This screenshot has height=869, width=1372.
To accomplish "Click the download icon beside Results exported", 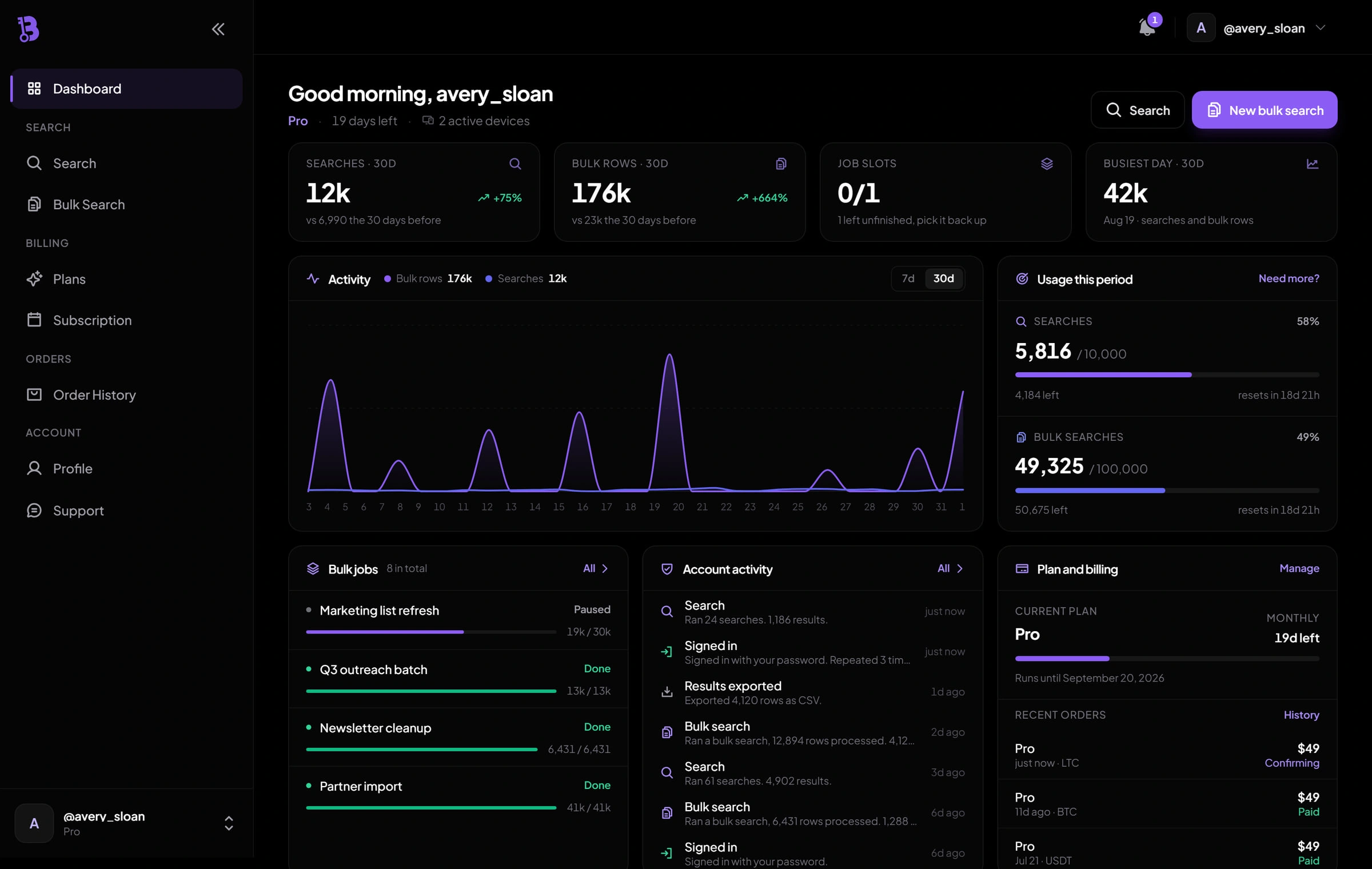I will (x=667, y=692).
